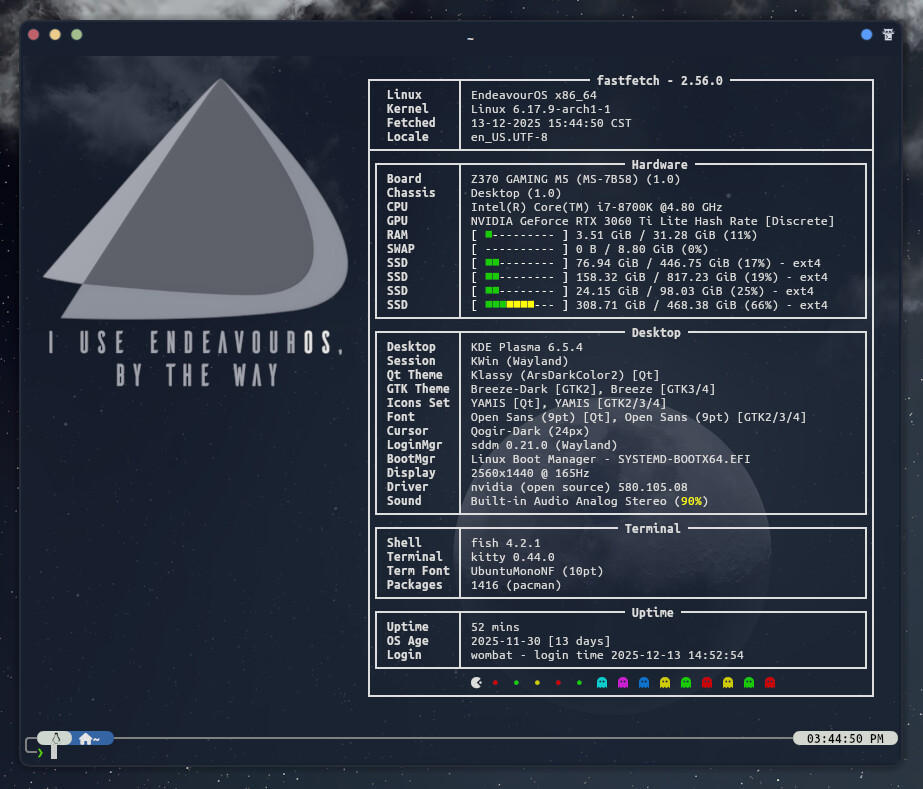The height and width of the screenshot is (789, 923).
Task: Click the blue circle button in the title bar
Action: point(866,34)
